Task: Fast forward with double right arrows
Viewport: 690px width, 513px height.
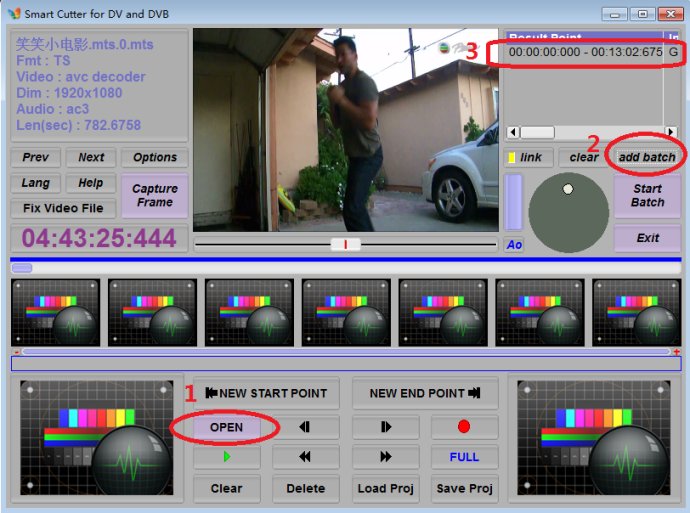Action: point(385,457)
